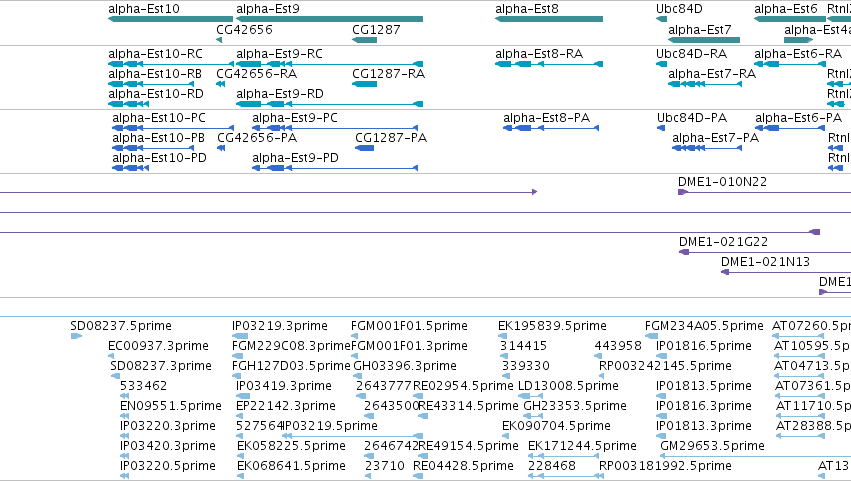Select transcript CG42656-RA
The image size is (851, 481).
[220, 84]
